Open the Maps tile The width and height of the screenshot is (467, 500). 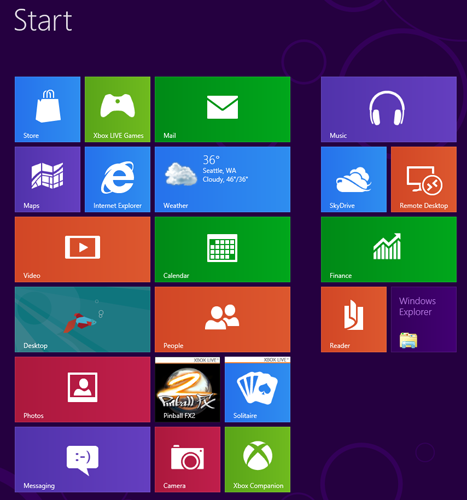48,179
